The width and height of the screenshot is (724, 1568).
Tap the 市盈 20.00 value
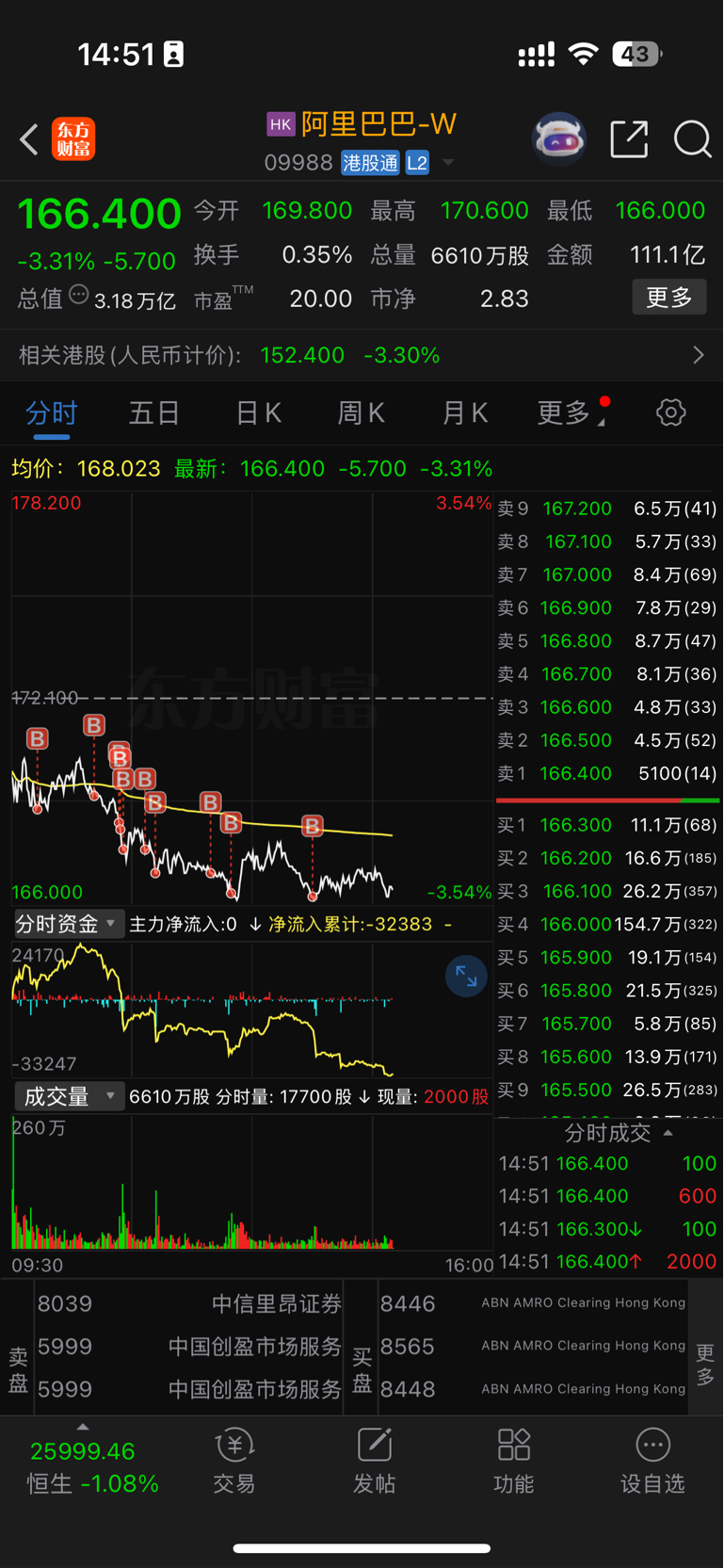click(320, 299)
